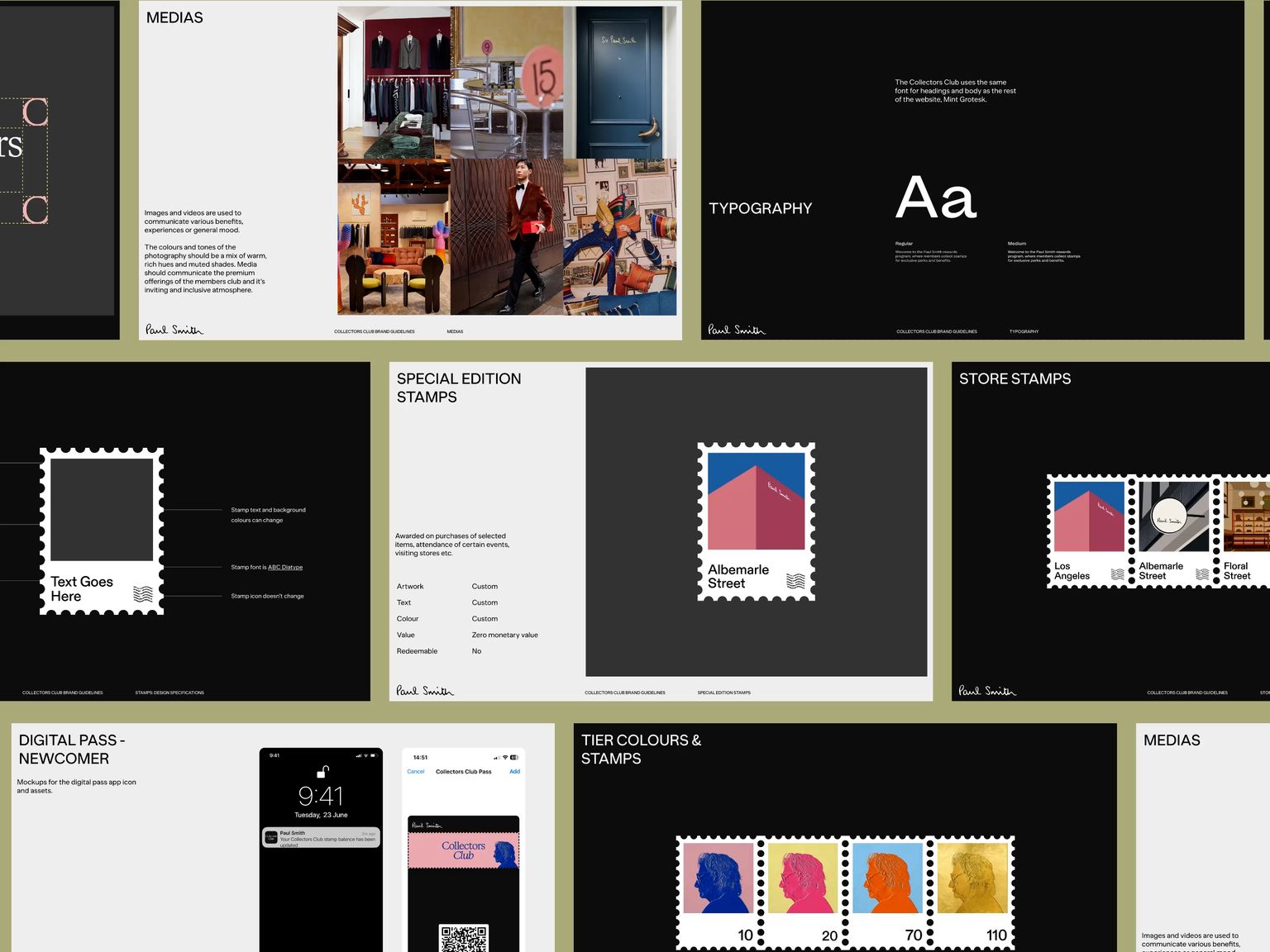This screenshot has height=952, width=1270.
Task: Click the QR code on the pass
Action: pyautogui.click(x=463, y=938)
